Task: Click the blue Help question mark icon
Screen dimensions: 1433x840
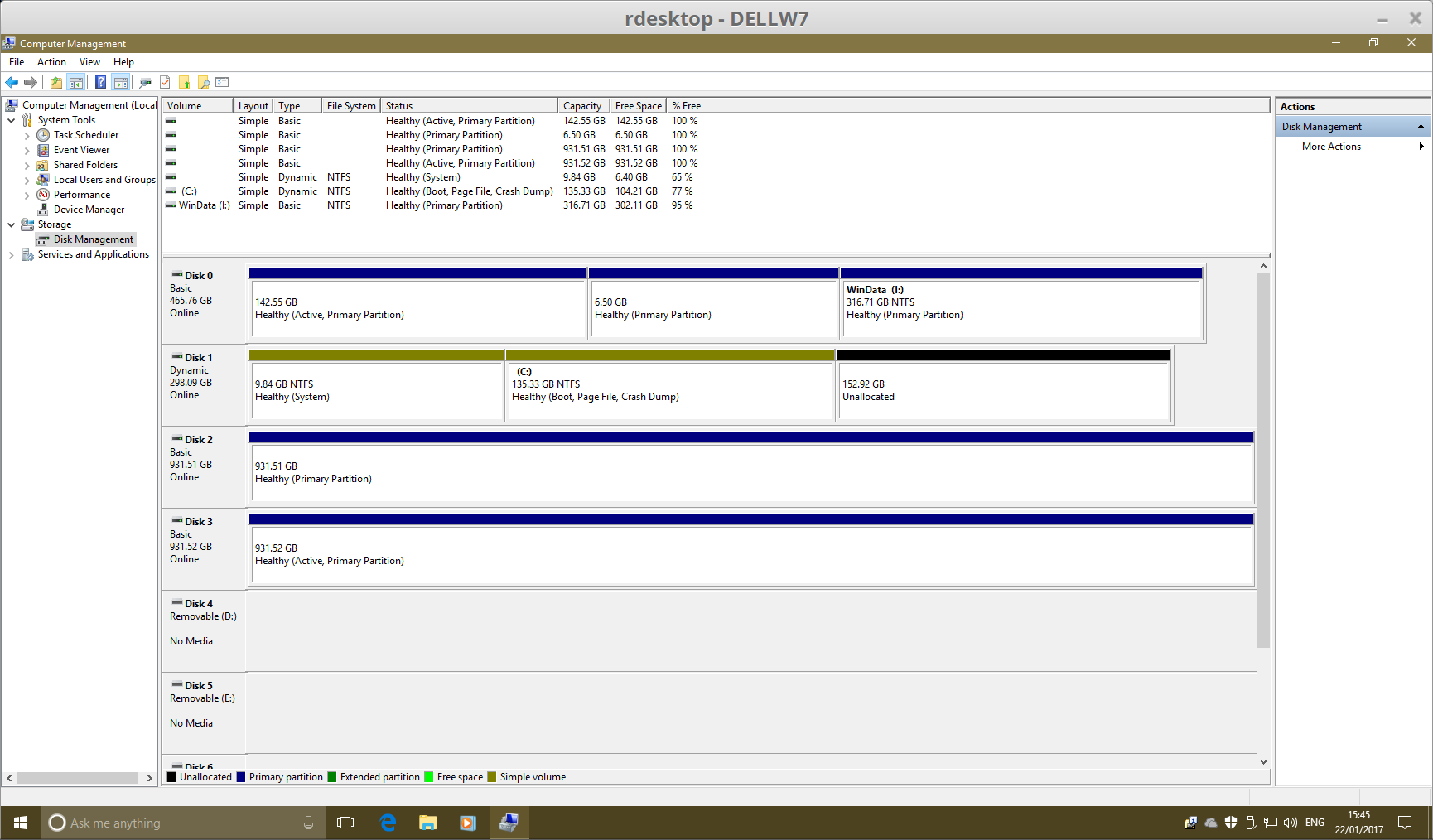Action: tap(100, 82)
